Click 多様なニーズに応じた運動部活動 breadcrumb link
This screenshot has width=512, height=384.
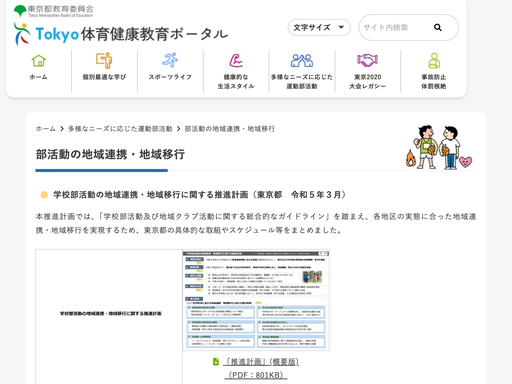coord(120,129)
